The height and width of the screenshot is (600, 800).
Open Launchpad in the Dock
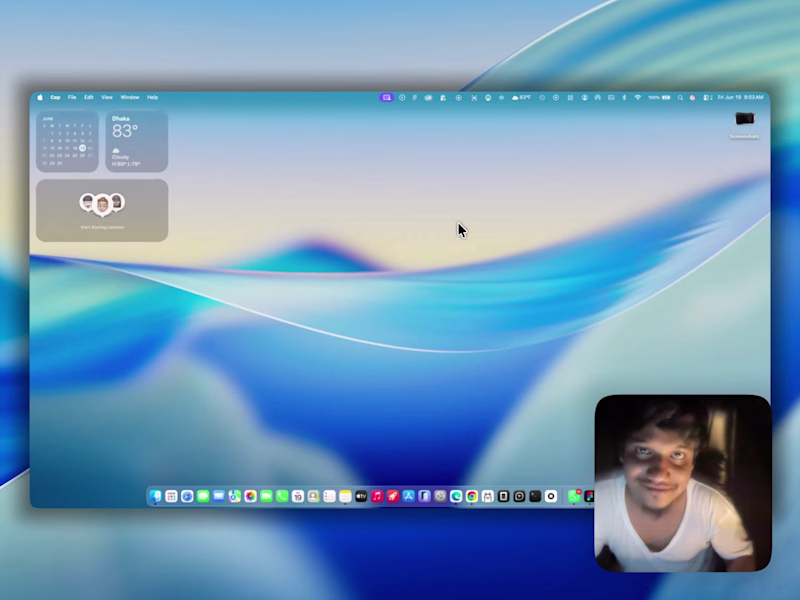[171, 496]
